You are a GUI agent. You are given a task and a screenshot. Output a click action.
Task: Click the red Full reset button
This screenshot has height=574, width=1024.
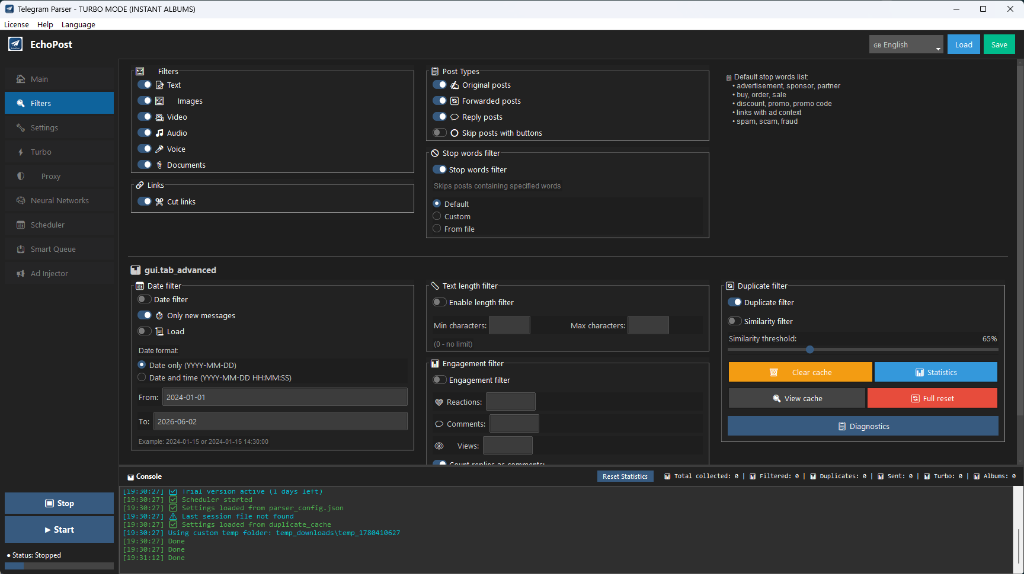pyautogui.click(x=933, y=398)
